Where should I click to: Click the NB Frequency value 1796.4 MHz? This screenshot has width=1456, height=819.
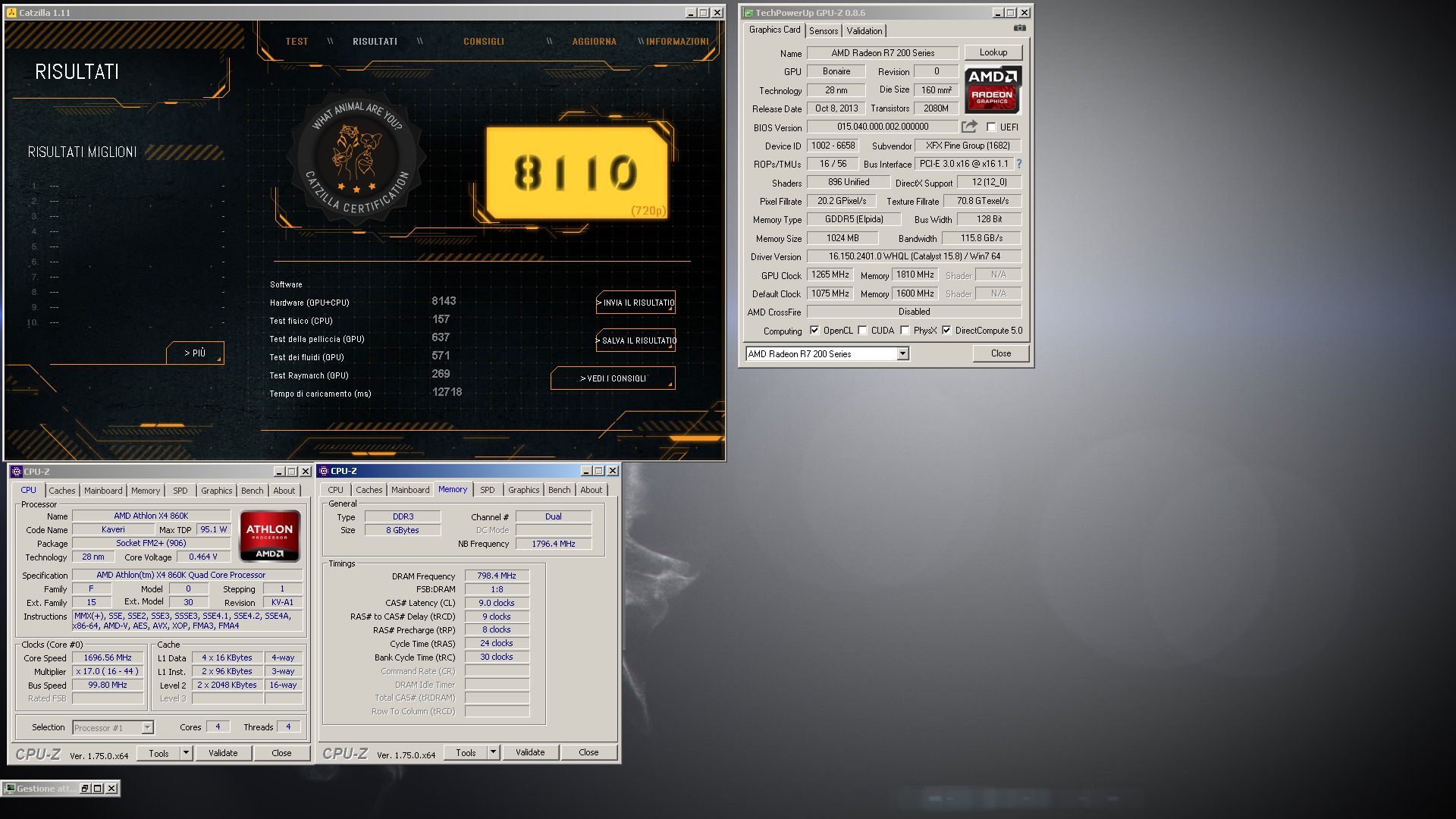click(554, 544)
